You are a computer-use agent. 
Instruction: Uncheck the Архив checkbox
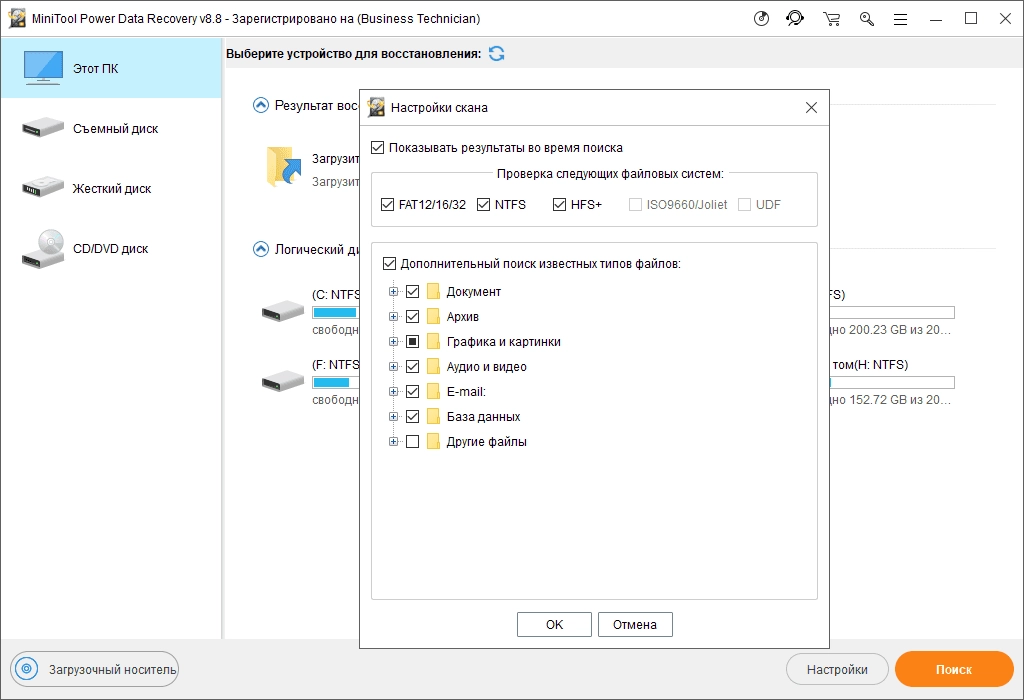pyautogui.click(x=412, y=317)
